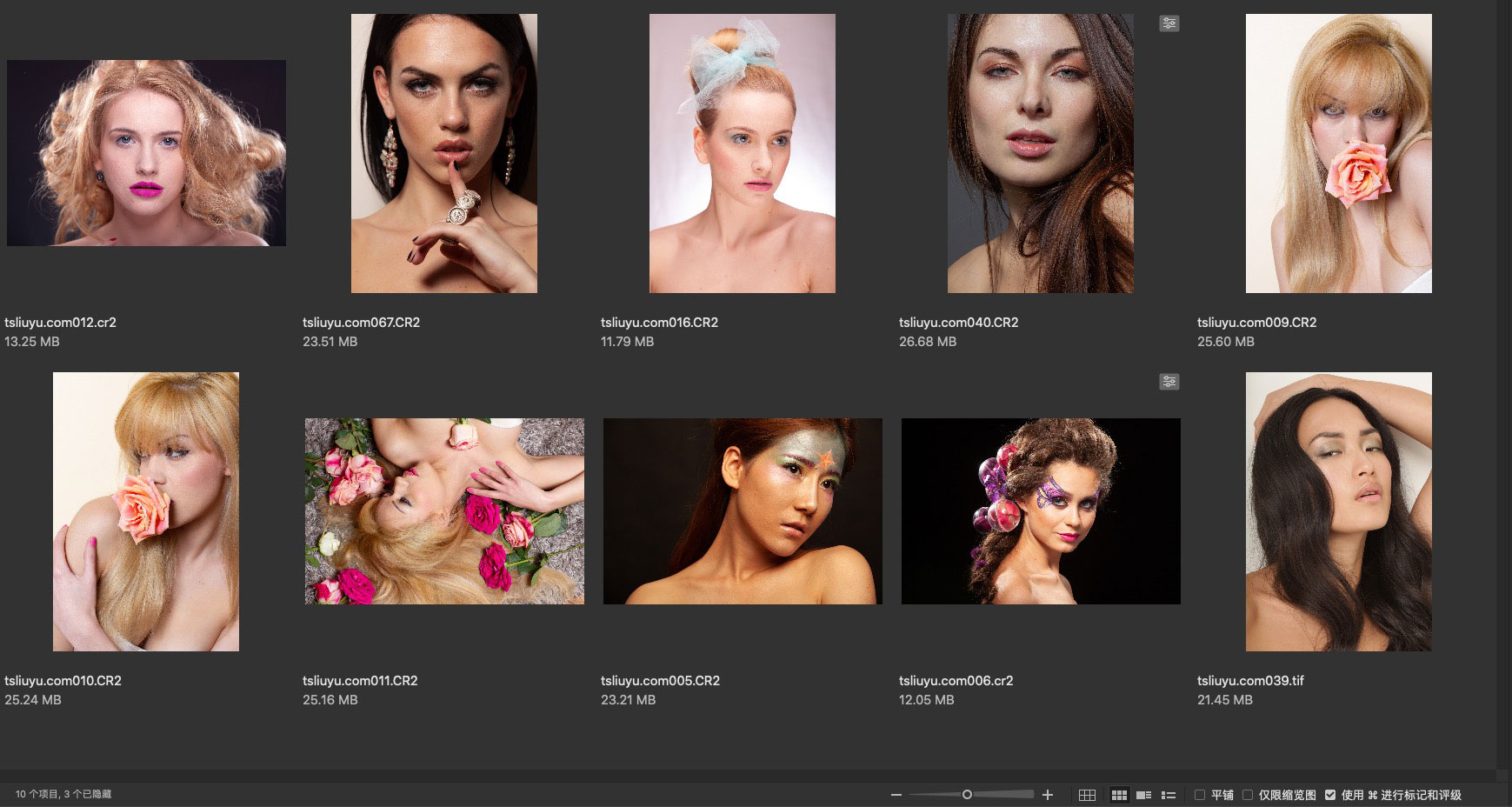The height and width of the screenshot is (807, 1512).
Task: Click the adjustment settings badge on tsliuyu.com006.cr2
Action: pyautogui.click(x=1169, y=382)
